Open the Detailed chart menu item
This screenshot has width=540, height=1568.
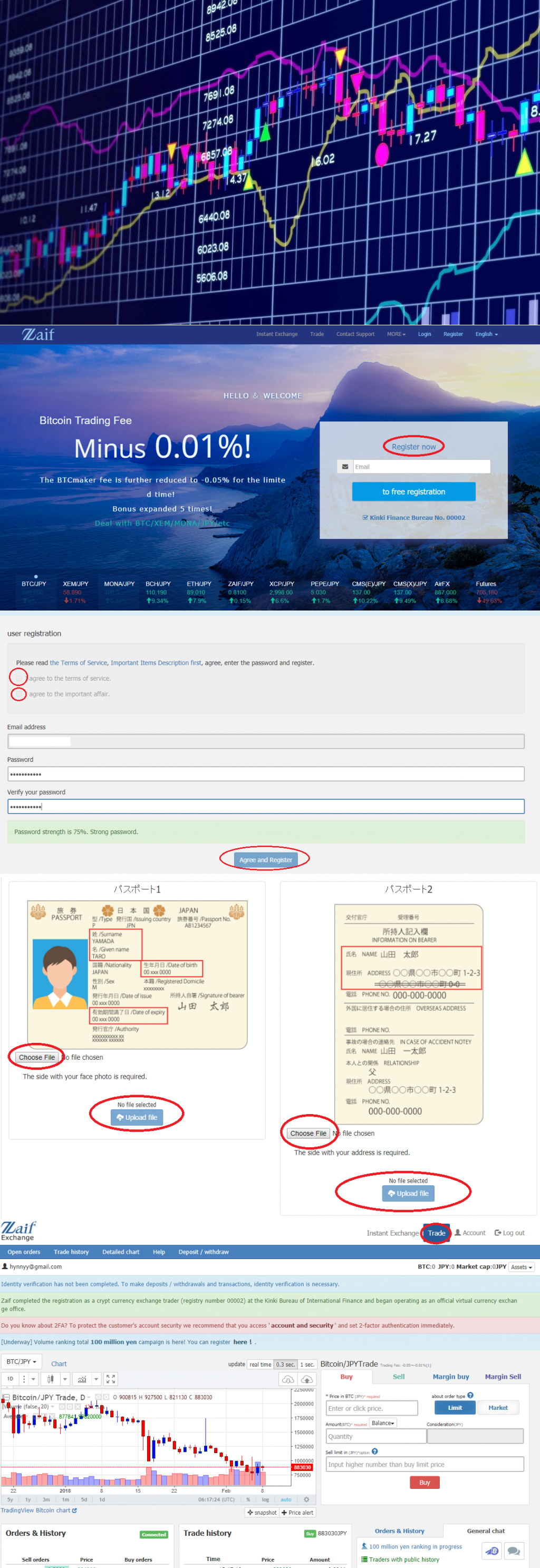pyautogui.click(x=121, y=1252)
